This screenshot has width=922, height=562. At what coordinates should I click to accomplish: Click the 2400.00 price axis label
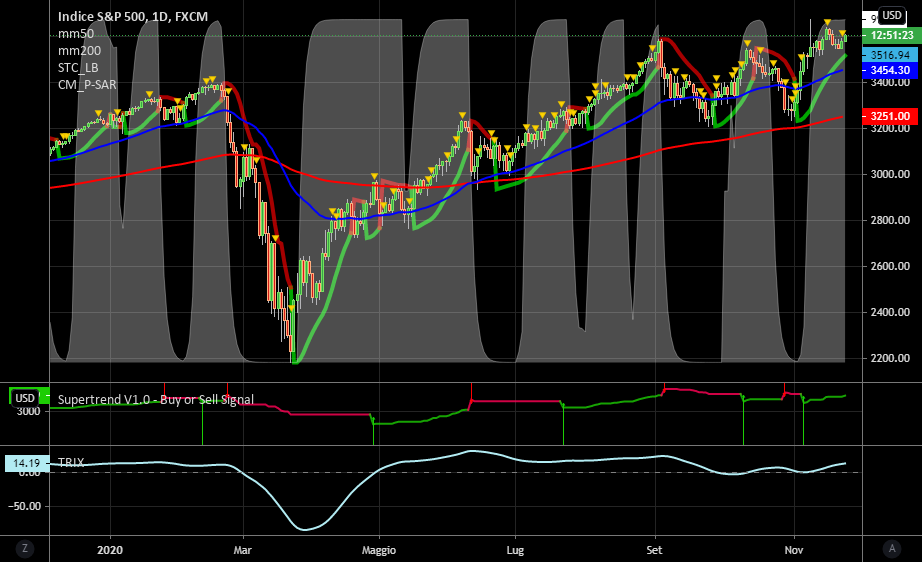[890, 312]
